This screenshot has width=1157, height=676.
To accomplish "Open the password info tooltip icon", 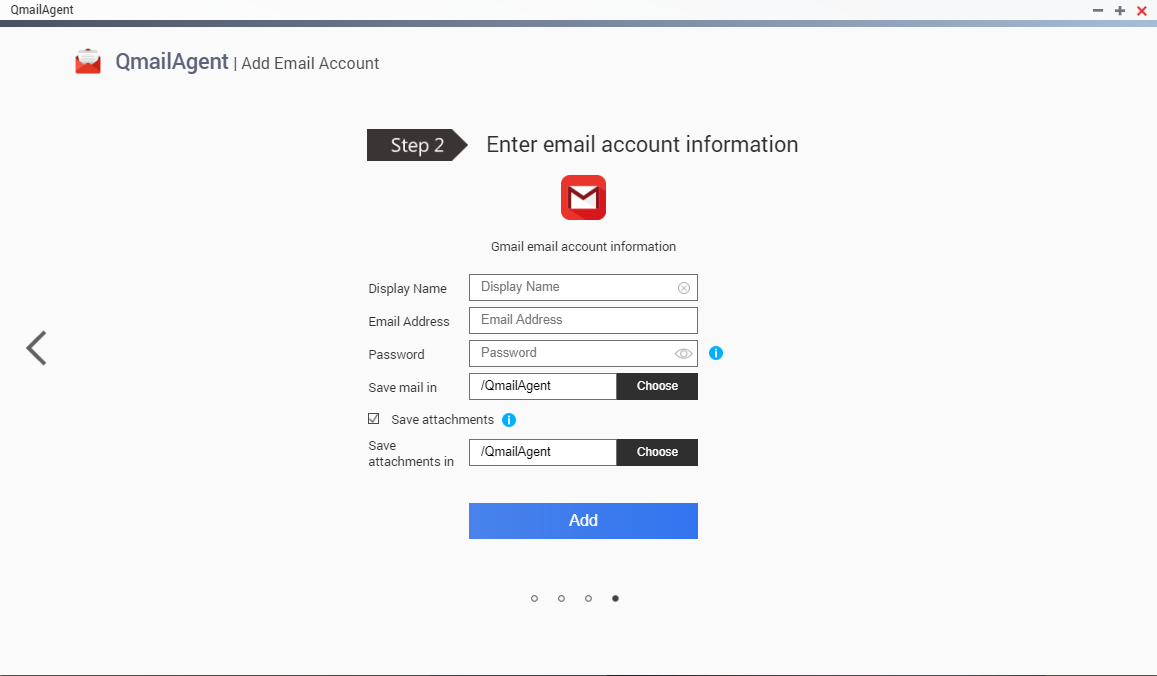I will click(x=716, y=353).
